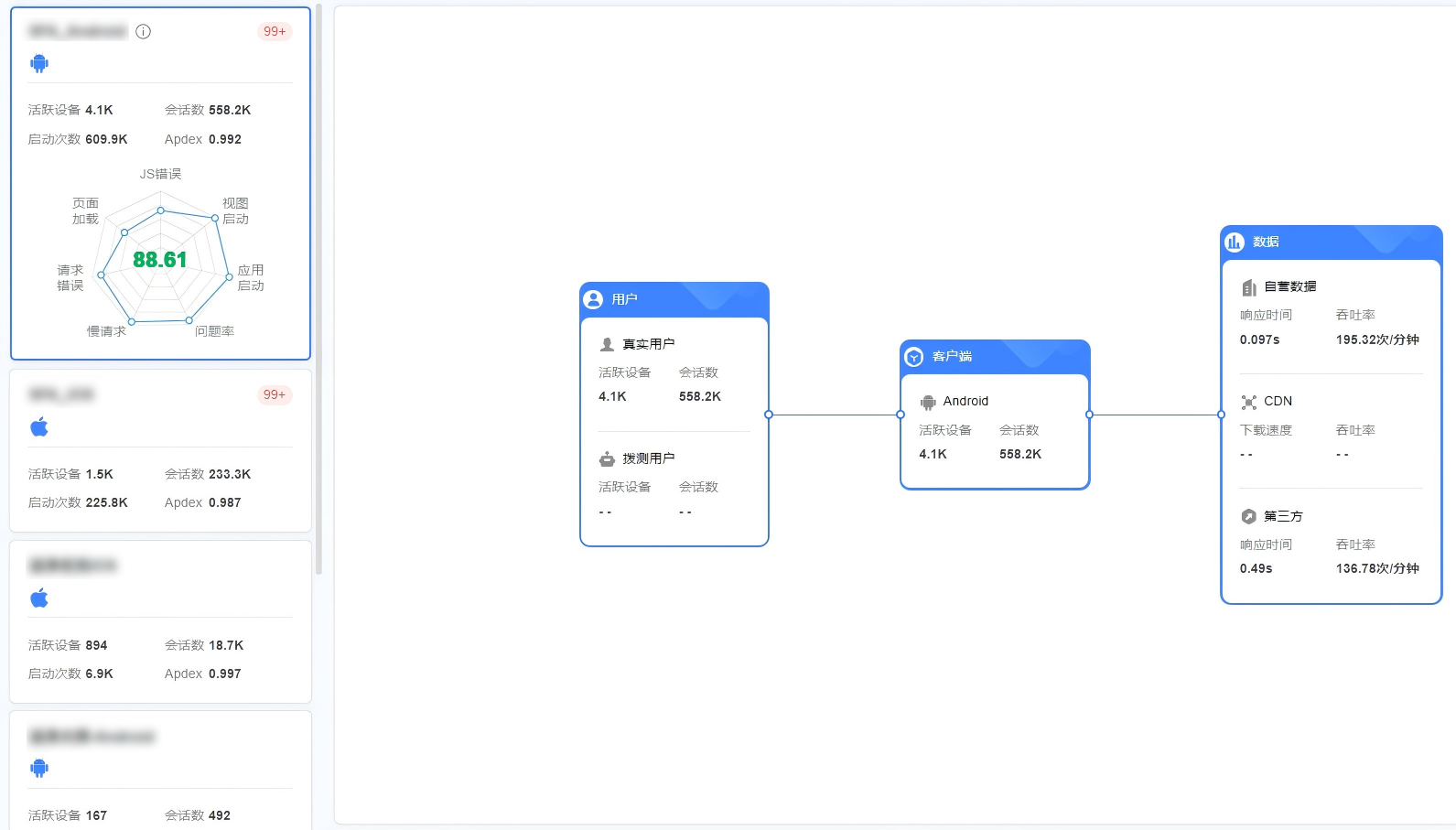Image resolution: width=1456 pixels, height=830 pixels.
Task: Click the Apple icon in the second app card
Action: (x=39, y=427)
